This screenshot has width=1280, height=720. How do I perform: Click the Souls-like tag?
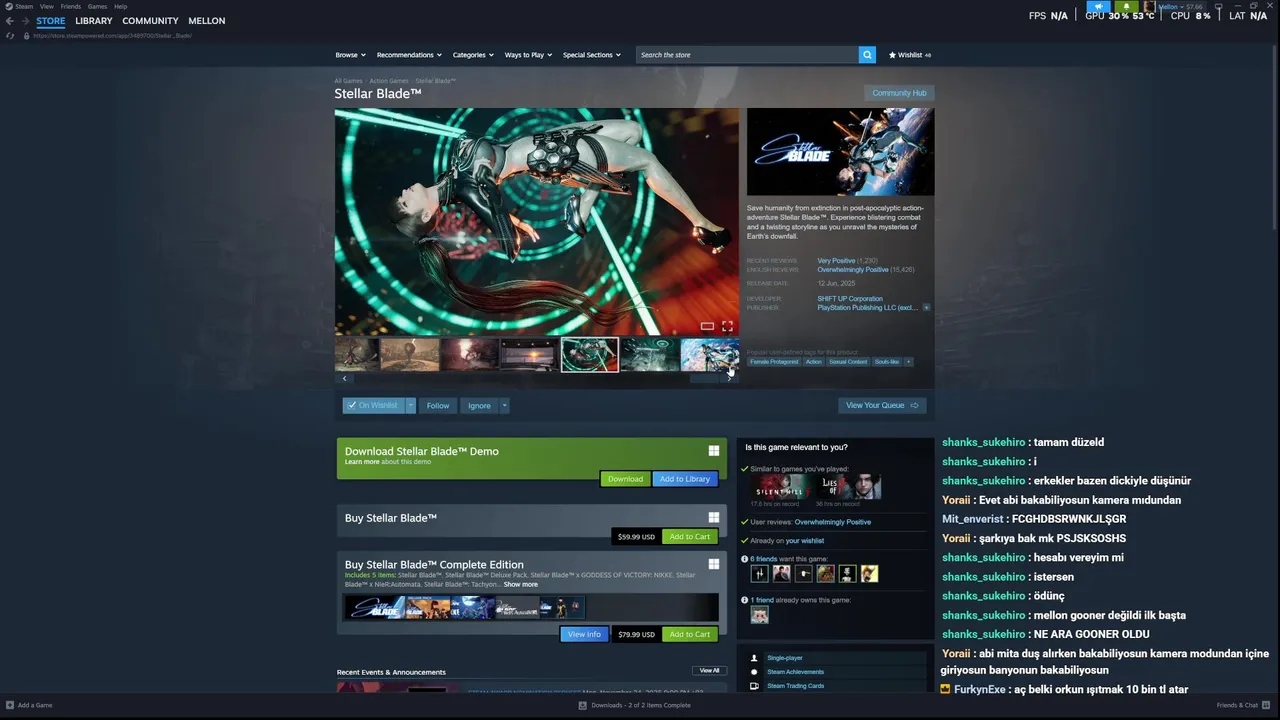pyautogui.click(x=886, y=362)
